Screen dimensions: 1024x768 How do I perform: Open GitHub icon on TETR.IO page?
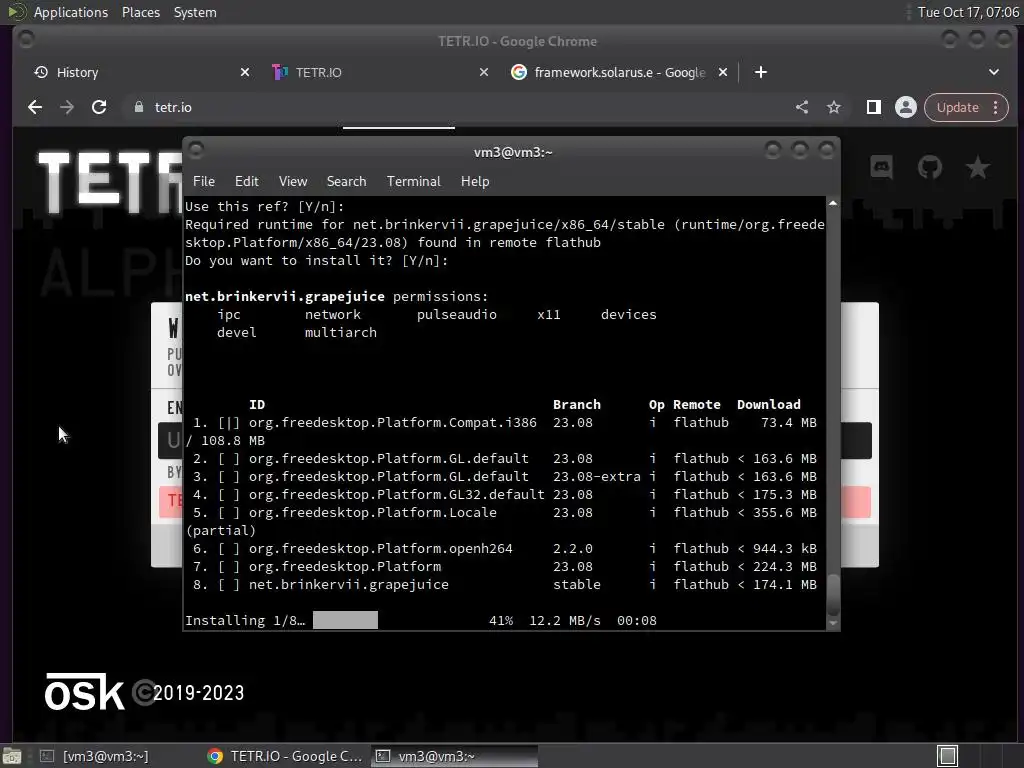(x=930, y=167)
